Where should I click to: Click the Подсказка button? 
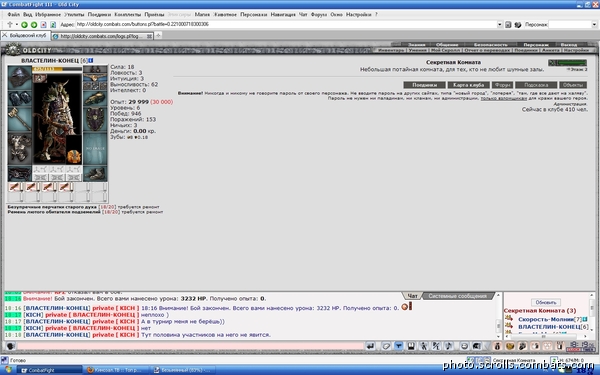(x=536, y=85)
